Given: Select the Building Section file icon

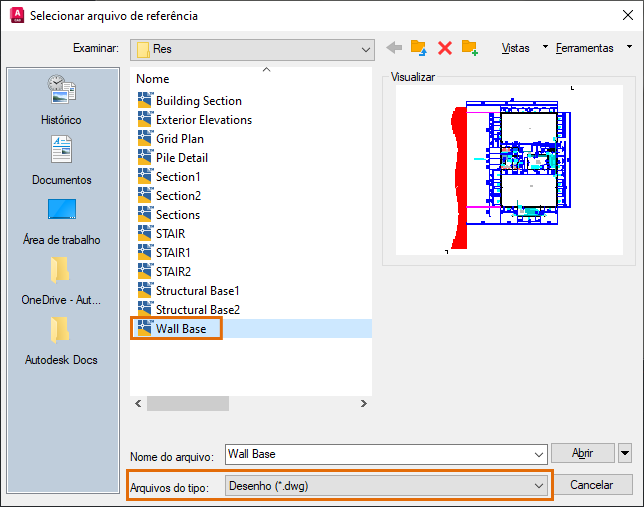Looking at the screenshot, I should [145, 101].
